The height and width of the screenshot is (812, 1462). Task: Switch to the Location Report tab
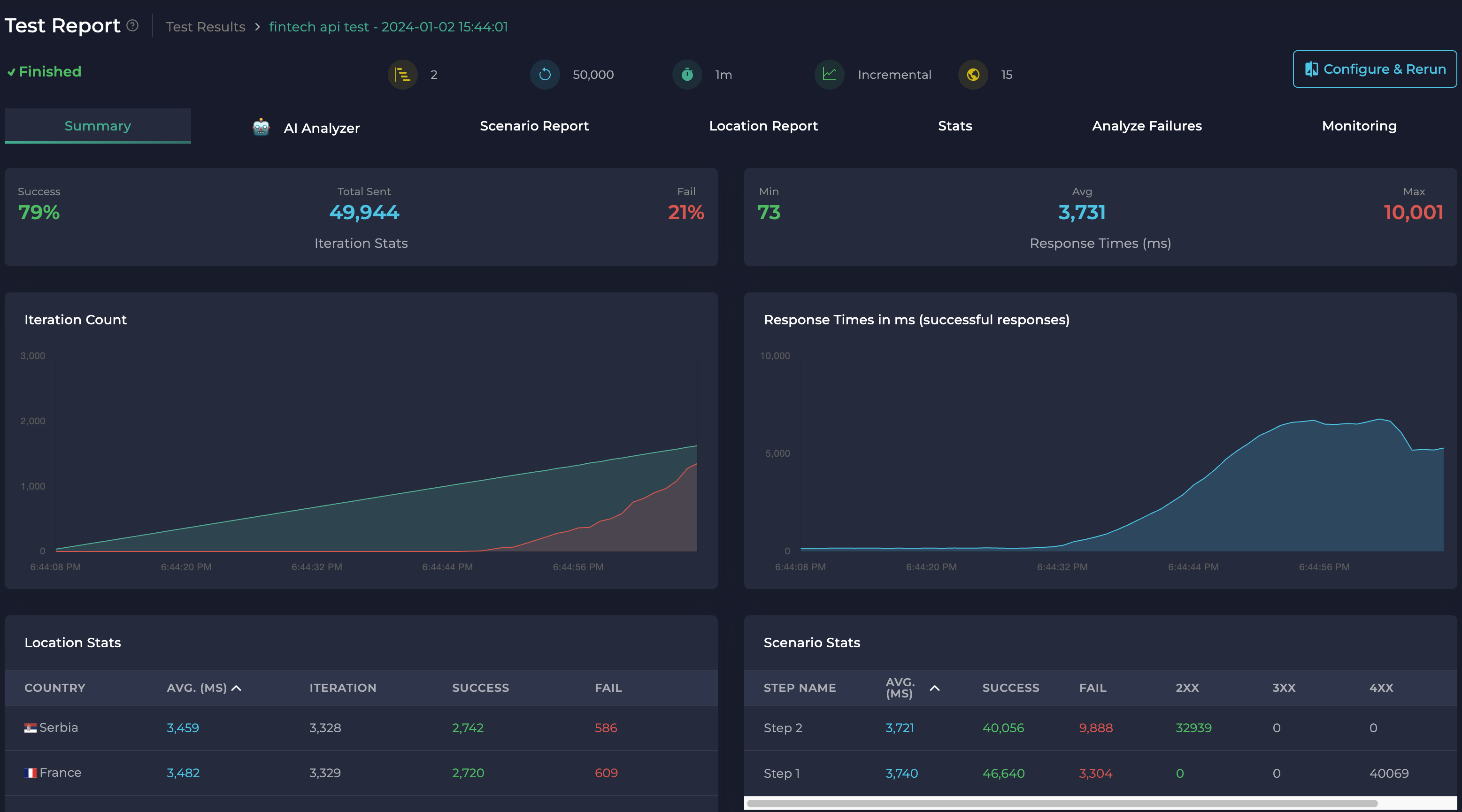pos(763,126)
